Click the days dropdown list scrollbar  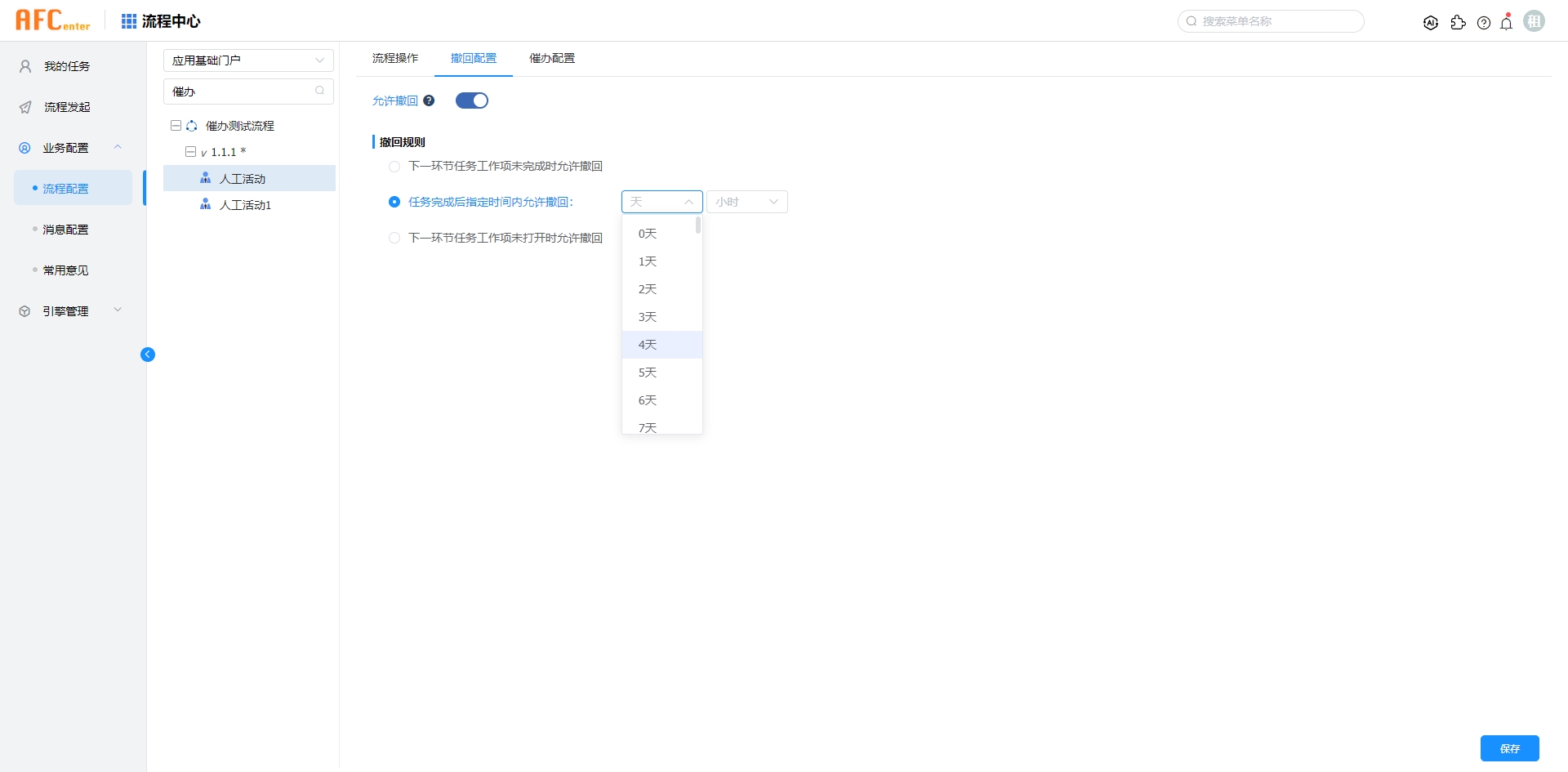pos(698,225)
